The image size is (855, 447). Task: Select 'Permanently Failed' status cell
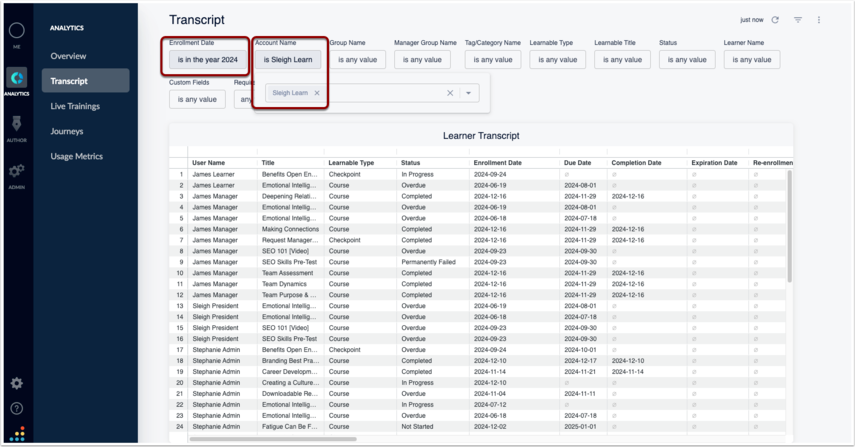tap(429, 262)
